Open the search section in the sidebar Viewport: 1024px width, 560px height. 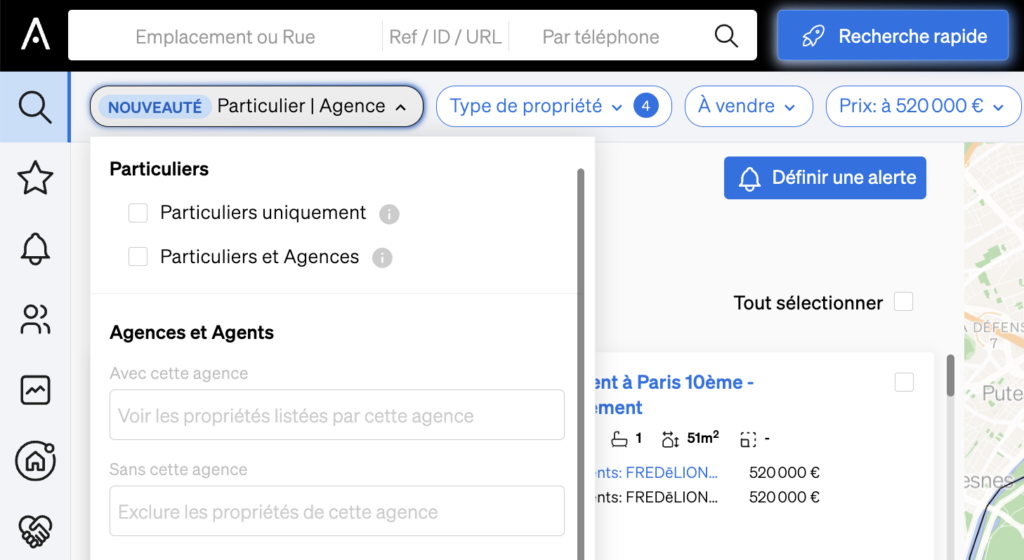pos(35,107)
